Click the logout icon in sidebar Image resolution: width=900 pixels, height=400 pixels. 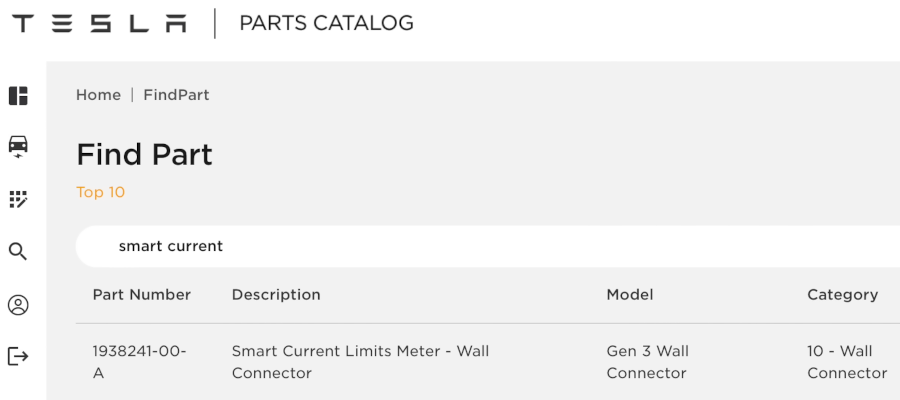[x=18, y=356]
